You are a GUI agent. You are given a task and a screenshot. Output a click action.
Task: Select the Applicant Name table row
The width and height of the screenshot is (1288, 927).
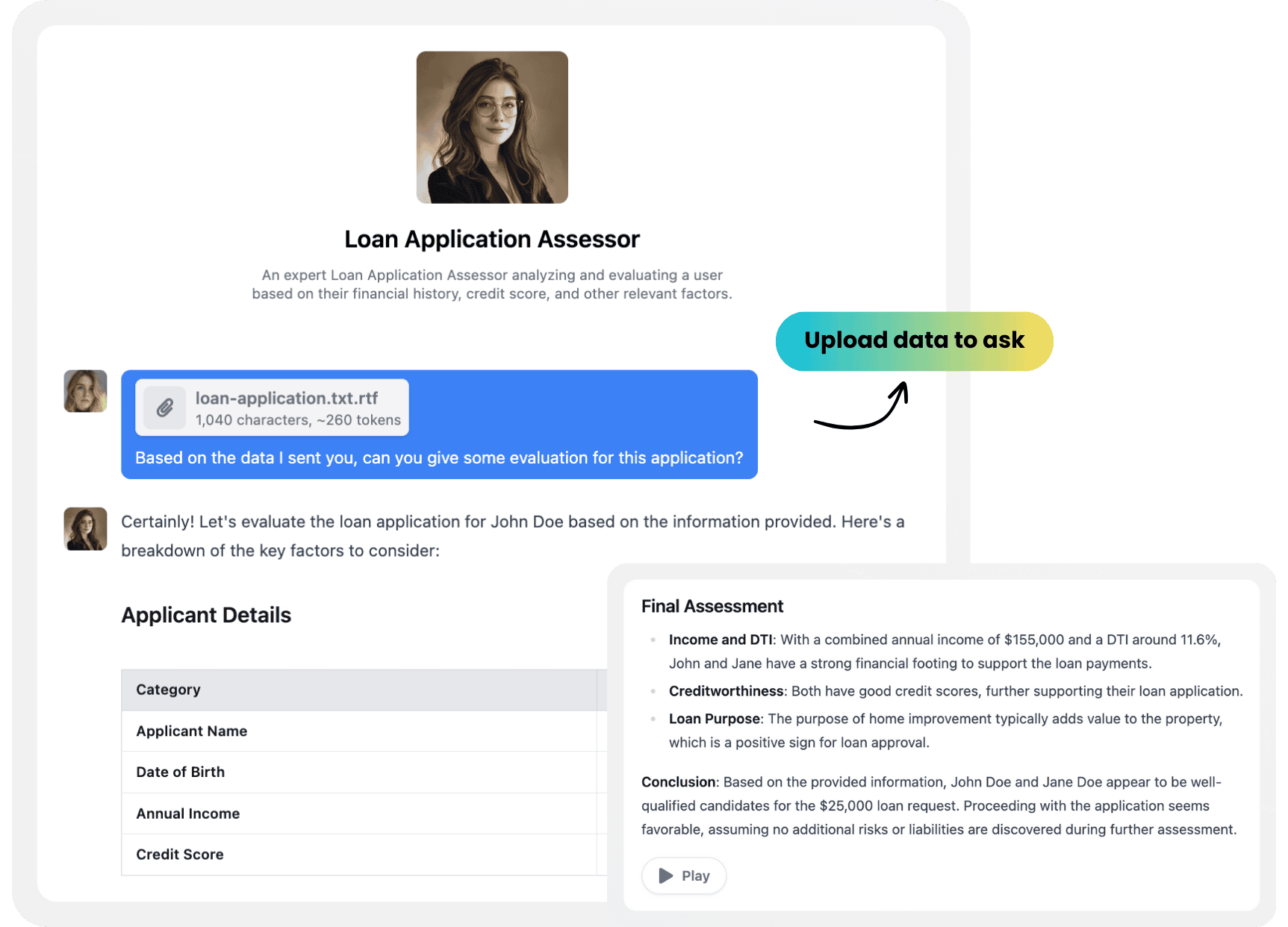(x=364, y=731)
